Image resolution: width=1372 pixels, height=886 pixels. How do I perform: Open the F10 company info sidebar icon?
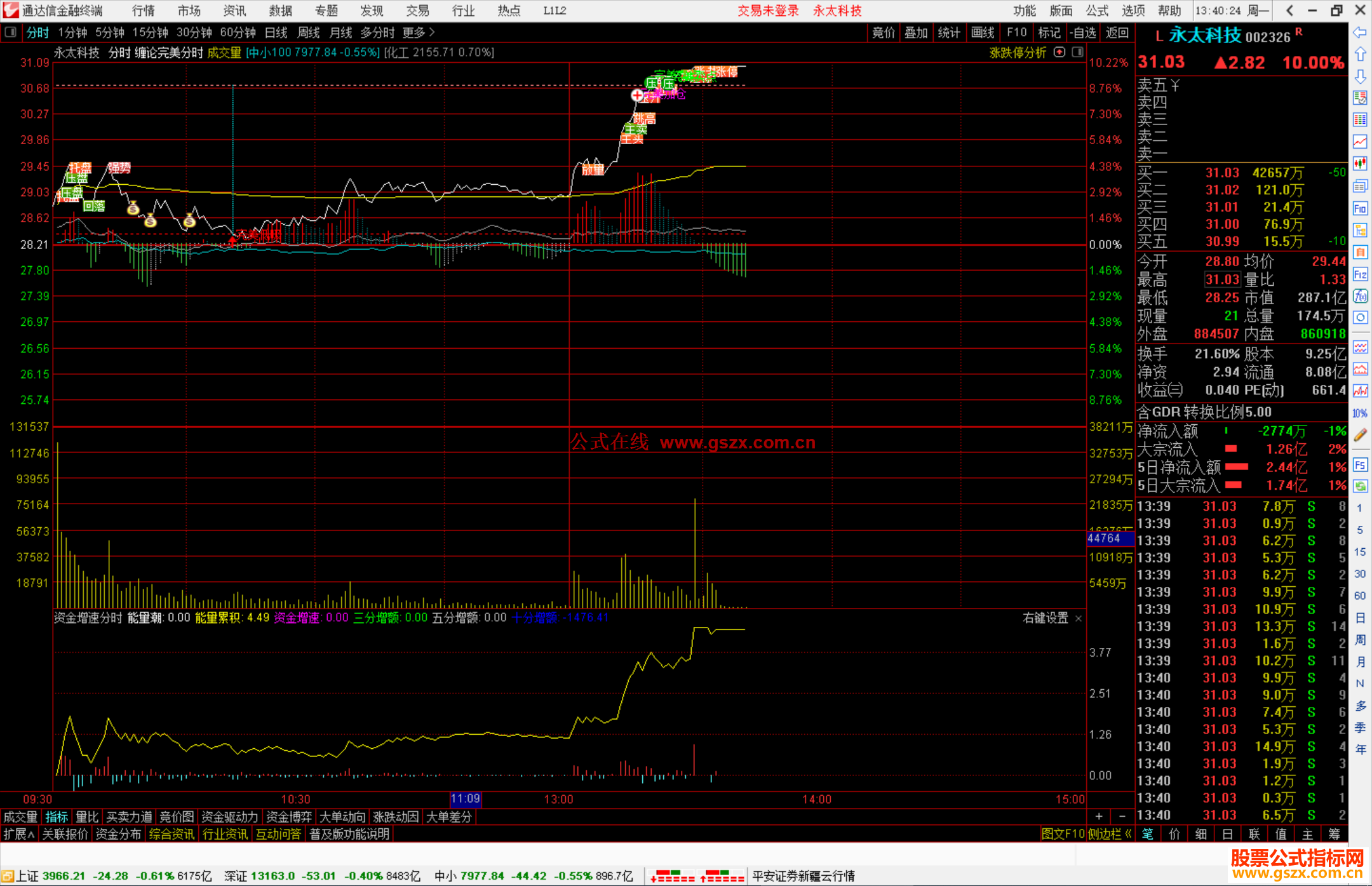(1360, 208)
